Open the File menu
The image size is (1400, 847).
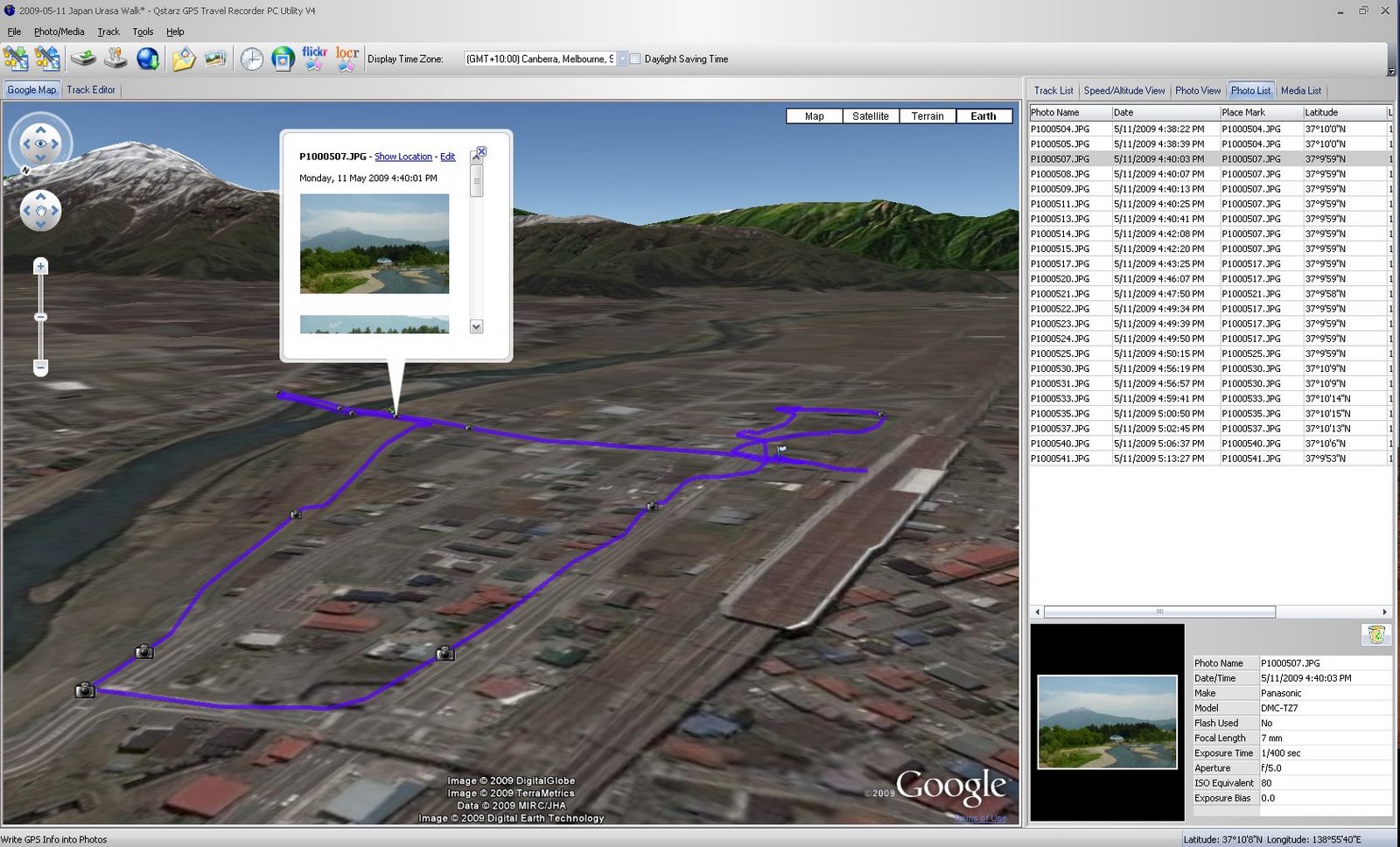coord(14,31)
